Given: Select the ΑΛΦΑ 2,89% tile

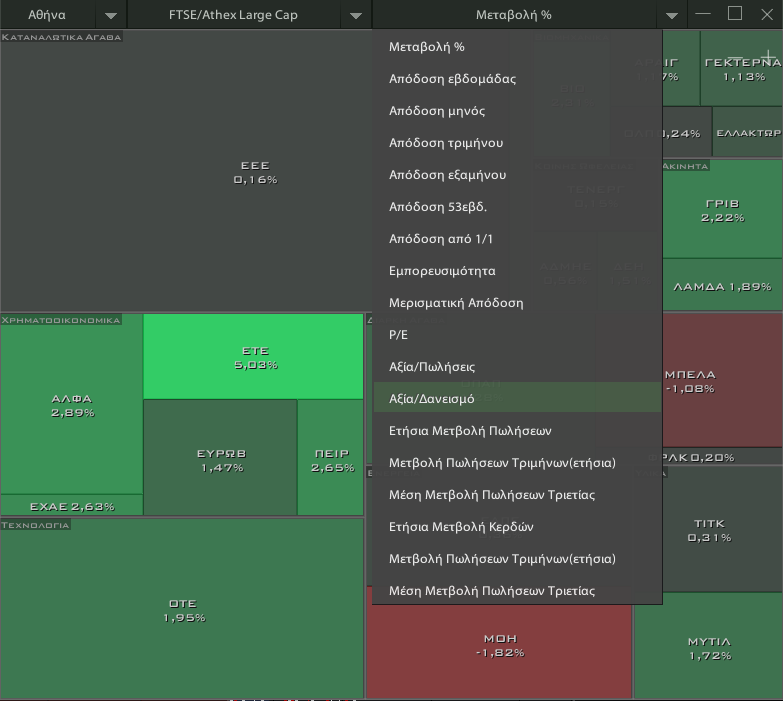Looking at the screenshot, I should click(72, 404).
